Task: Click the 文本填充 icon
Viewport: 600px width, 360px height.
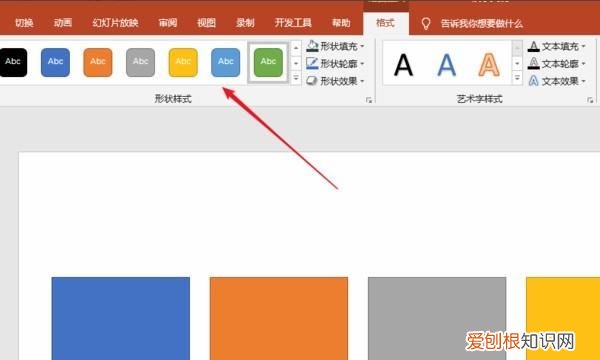Action: tap(533, 46)
